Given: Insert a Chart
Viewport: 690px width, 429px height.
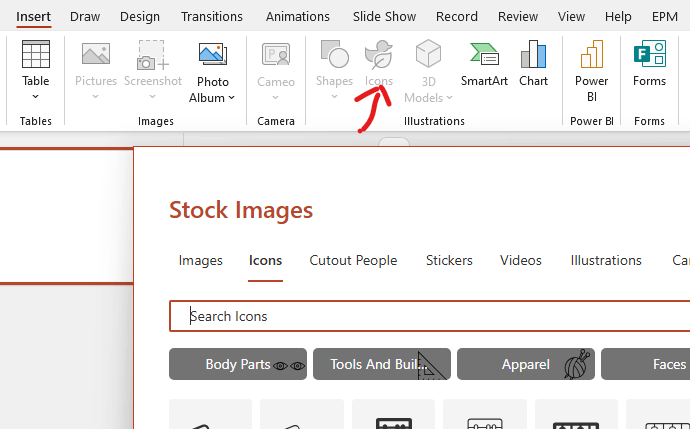Looking at the screenshot, I should [x=533, y=63].
